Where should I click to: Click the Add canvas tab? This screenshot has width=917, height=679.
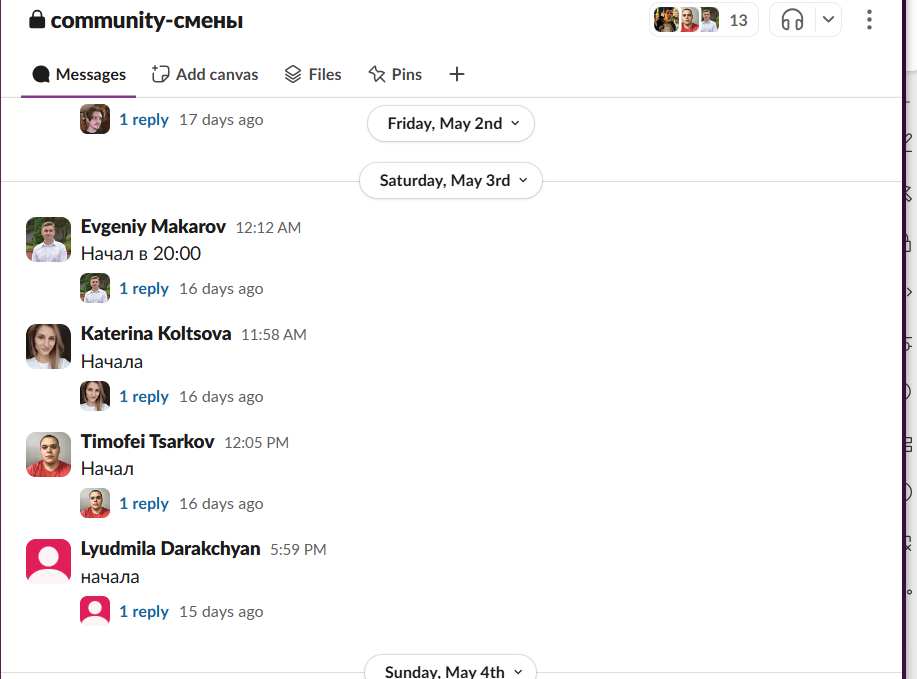tap(205, 74)
